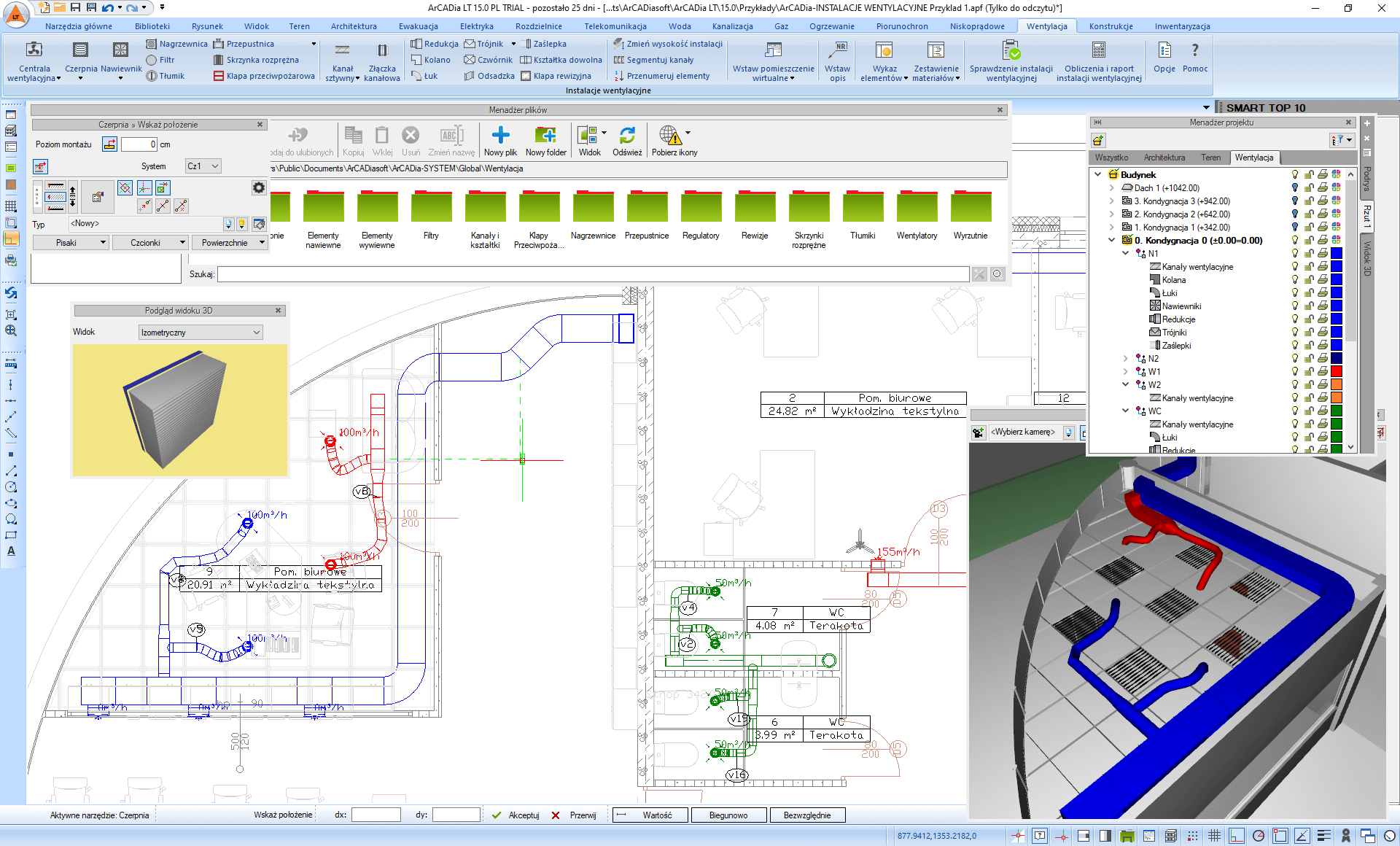Viewport: 1400px width, 846px height.
Task: Open the Architektura ribbon tab
Action: click(354, 26)
